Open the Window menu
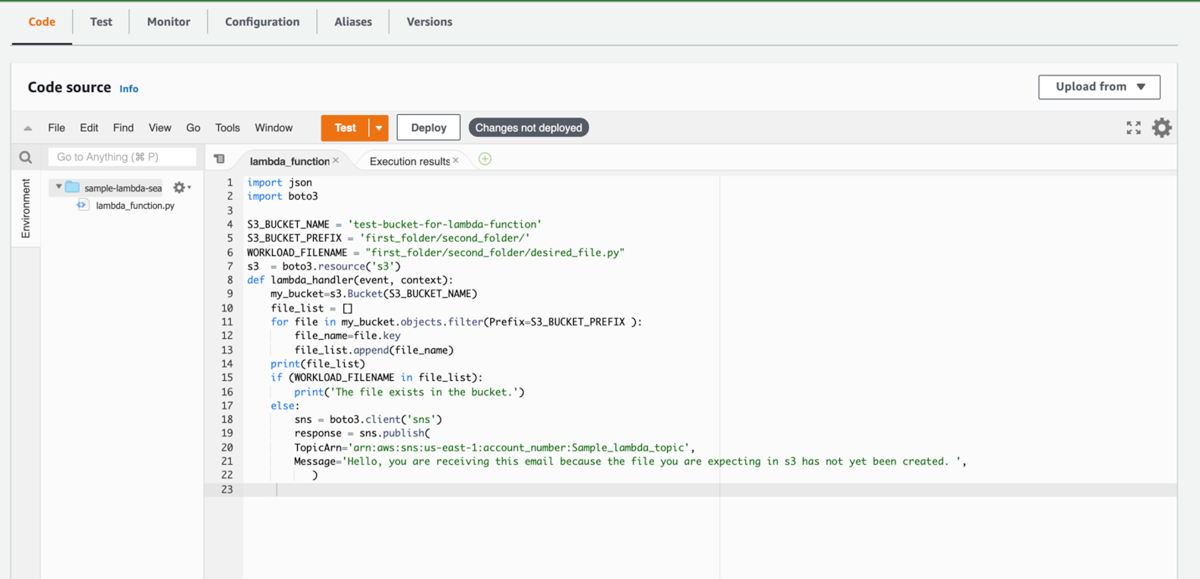 274,128
